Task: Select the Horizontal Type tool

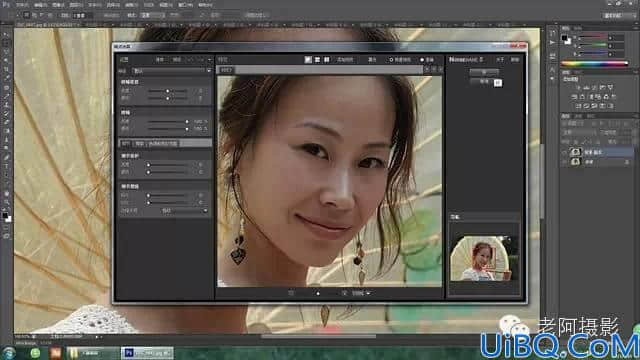Action: coord(6,166)
